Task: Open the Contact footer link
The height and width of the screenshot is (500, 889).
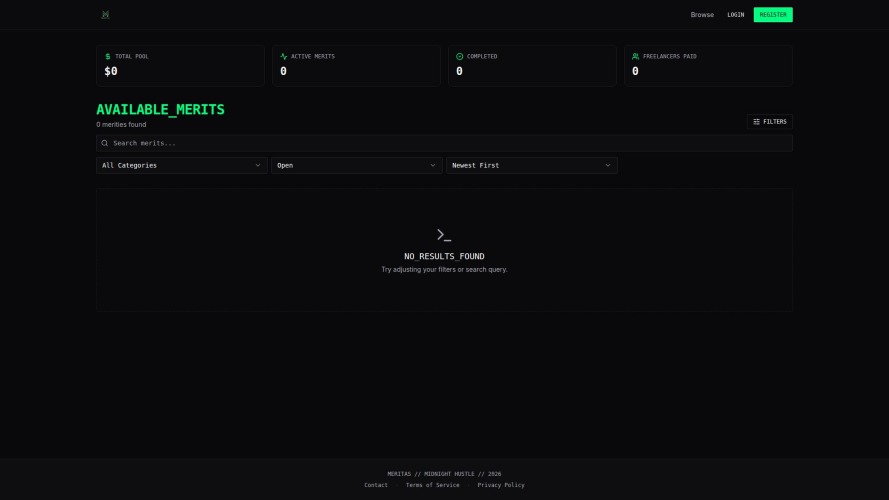Action: tap(376, 485)
